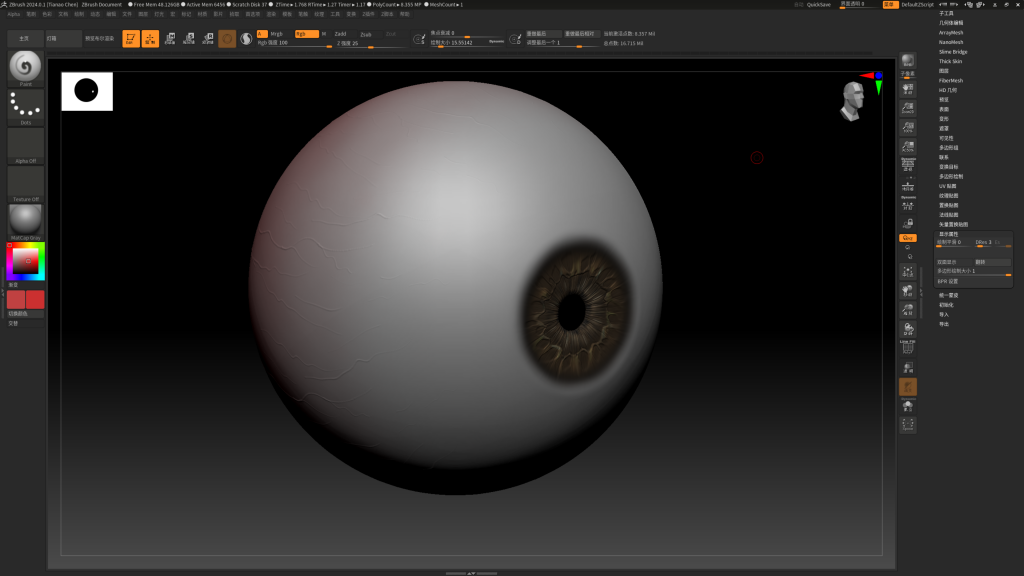Click the Scroll view icon
Image resolution: width=1024 pixels, height=576 pixels.
908,88
